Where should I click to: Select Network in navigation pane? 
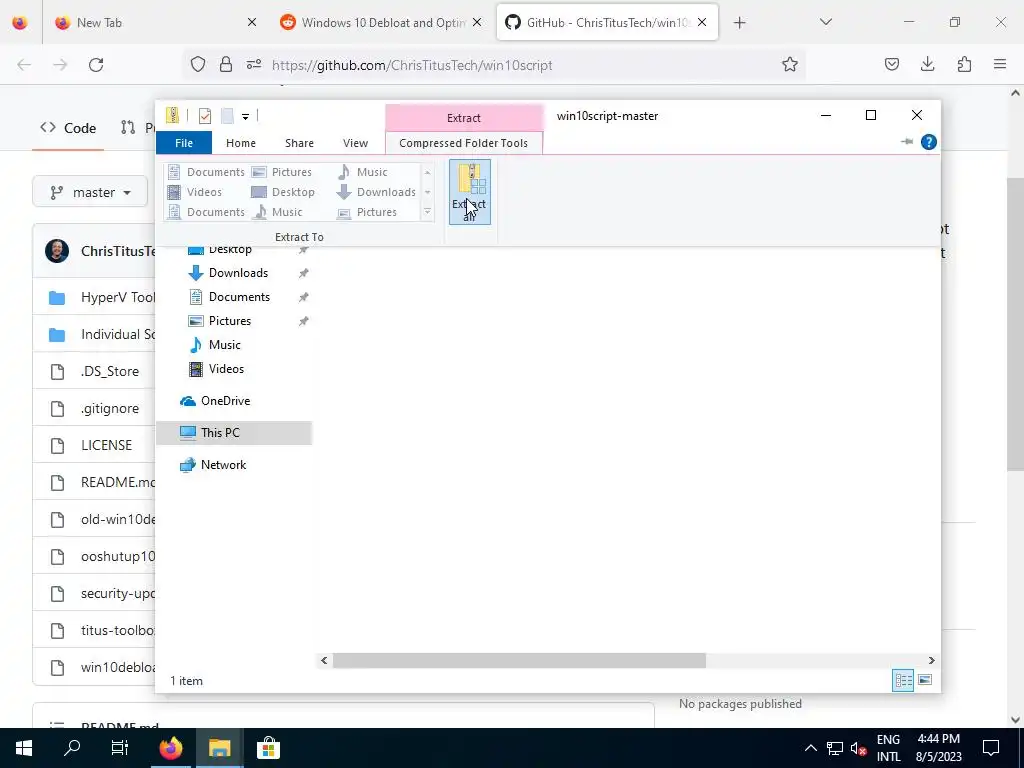click(223, 465)
